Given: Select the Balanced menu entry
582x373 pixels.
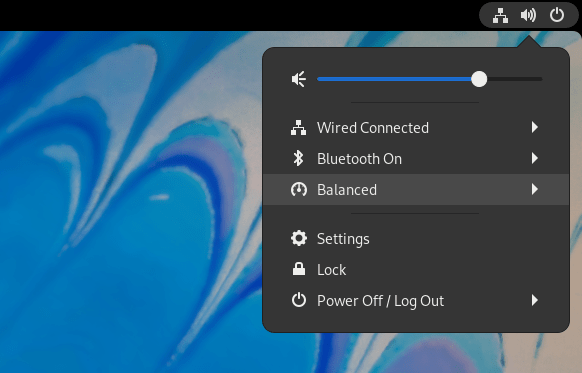Looking at the screenshot, I should point(416,189).
